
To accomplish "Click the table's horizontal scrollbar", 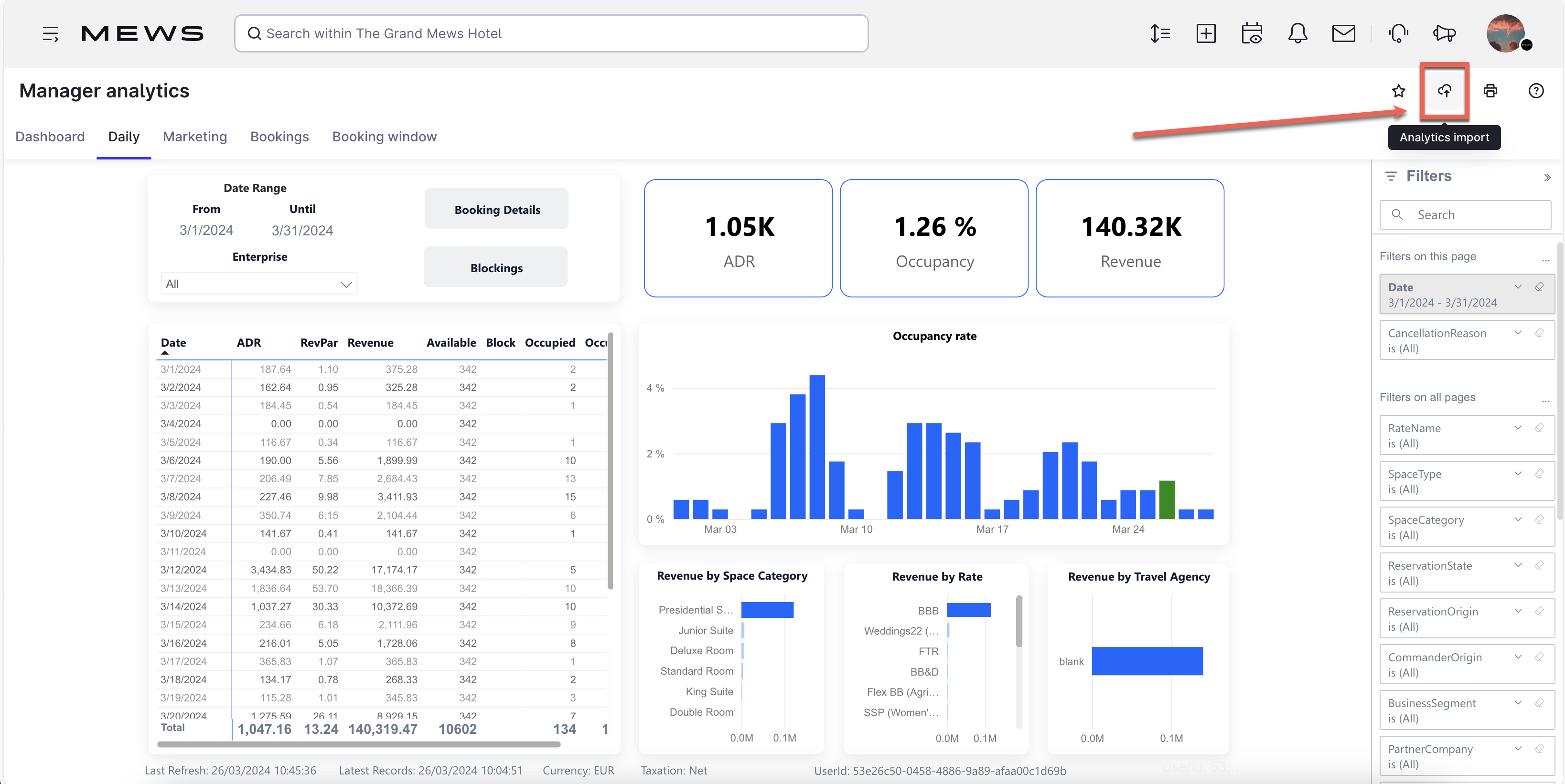I will click(x=358, y=744).
